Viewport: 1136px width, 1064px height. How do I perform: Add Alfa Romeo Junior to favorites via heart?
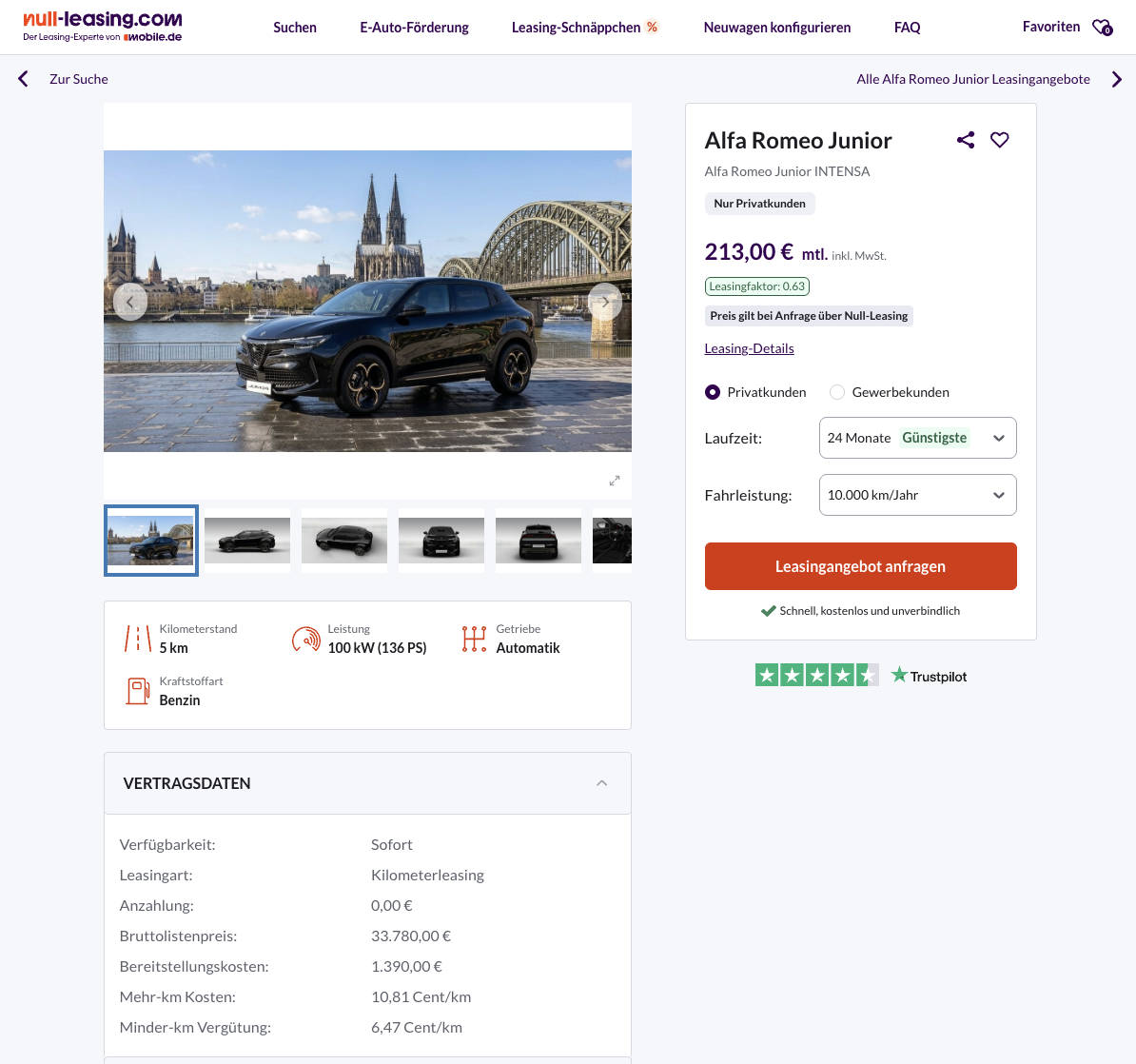tap(999, 140)
